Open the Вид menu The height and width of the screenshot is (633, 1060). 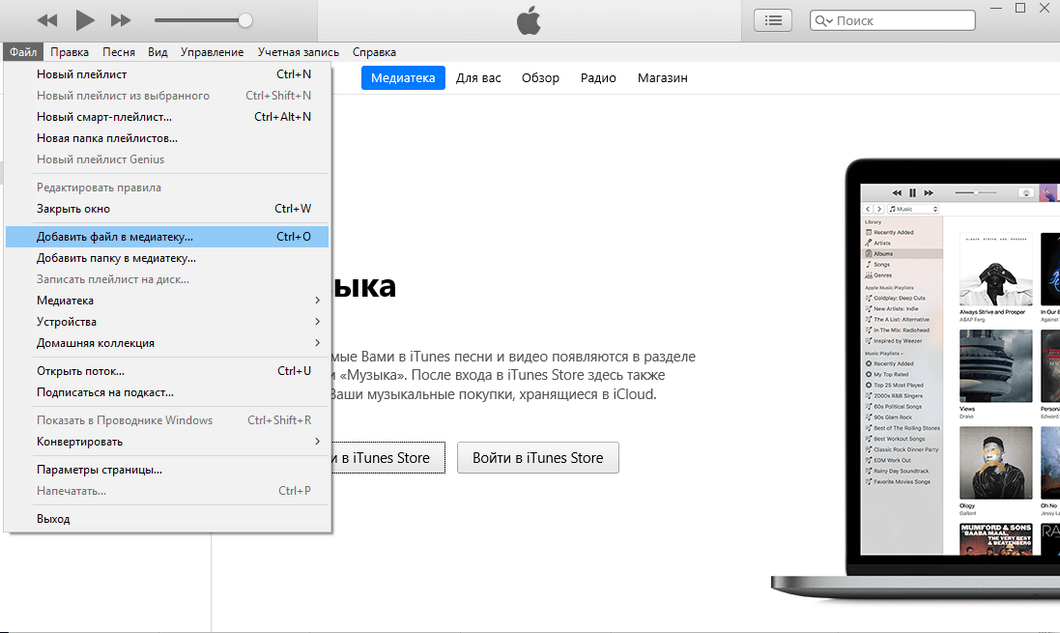tap(158, 52)
